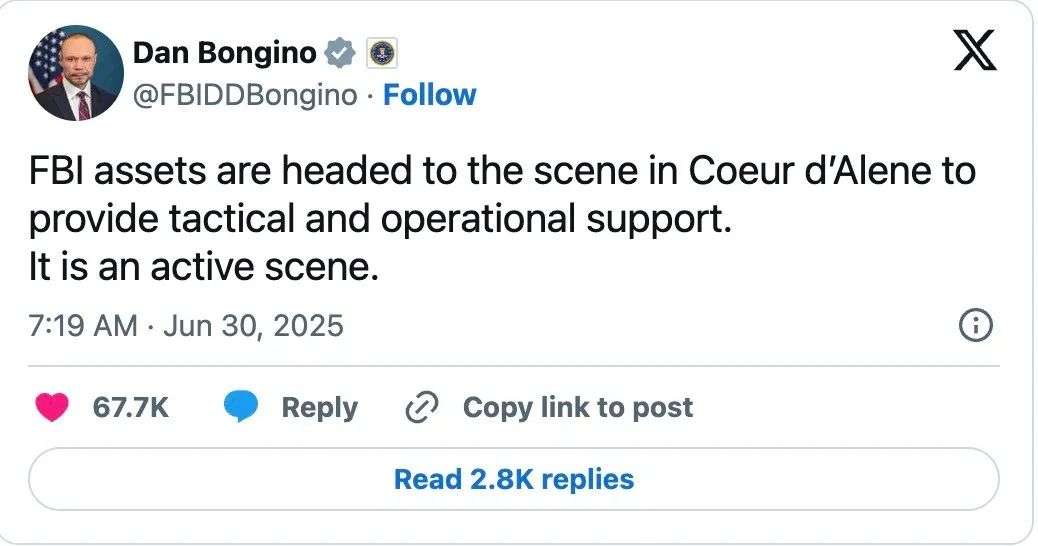1038x546 pixels.
Task: Click the Jun 30, 2025 date
Action: pyautogui.click(x=254, y=326)
